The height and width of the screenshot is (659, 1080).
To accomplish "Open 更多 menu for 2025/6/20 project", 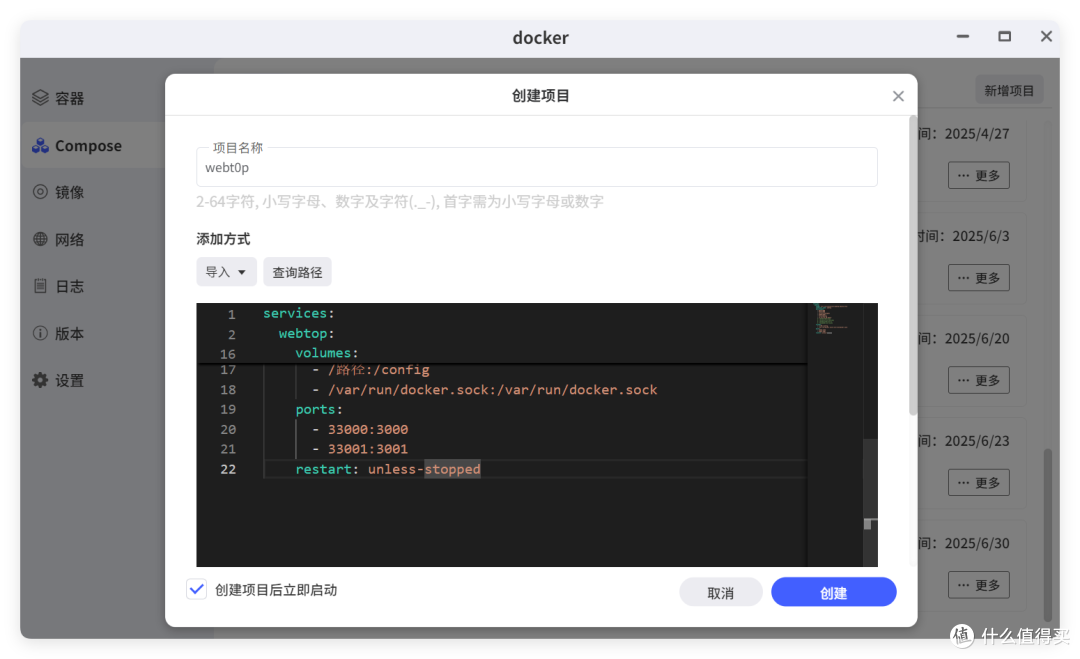I will click(979, 380).
